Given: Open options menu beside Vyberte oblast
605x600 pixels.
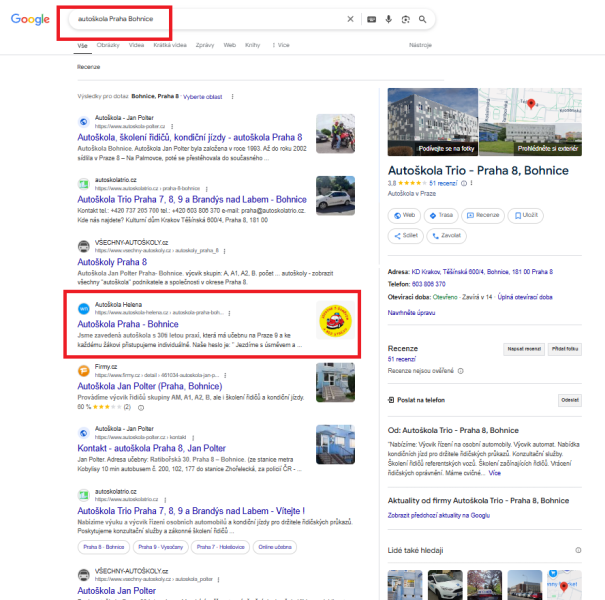Looking at the screenshot, I should 232,97.
